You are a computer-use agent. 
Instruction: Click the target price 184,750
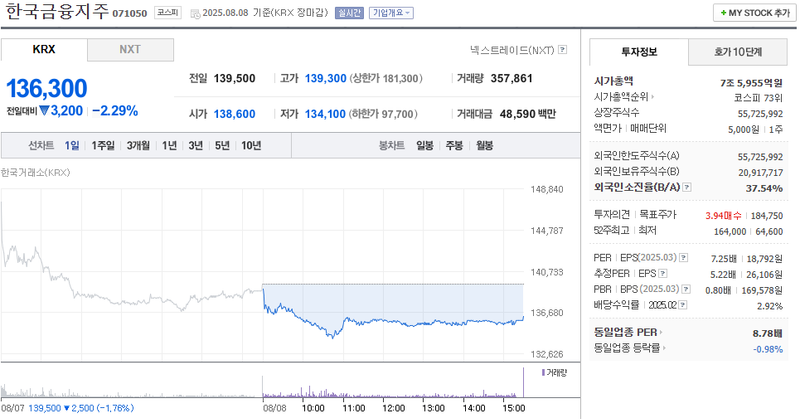tap(767, 216)
